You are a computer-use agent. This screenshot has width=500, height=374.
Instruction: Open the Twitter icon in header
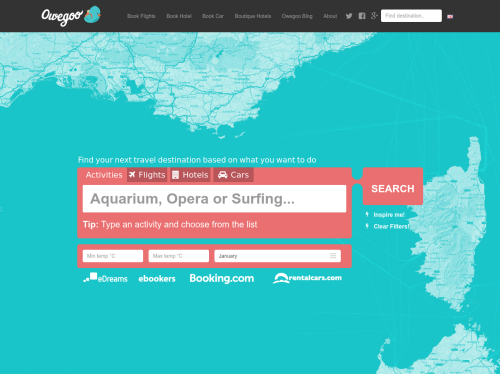[349, 16]
